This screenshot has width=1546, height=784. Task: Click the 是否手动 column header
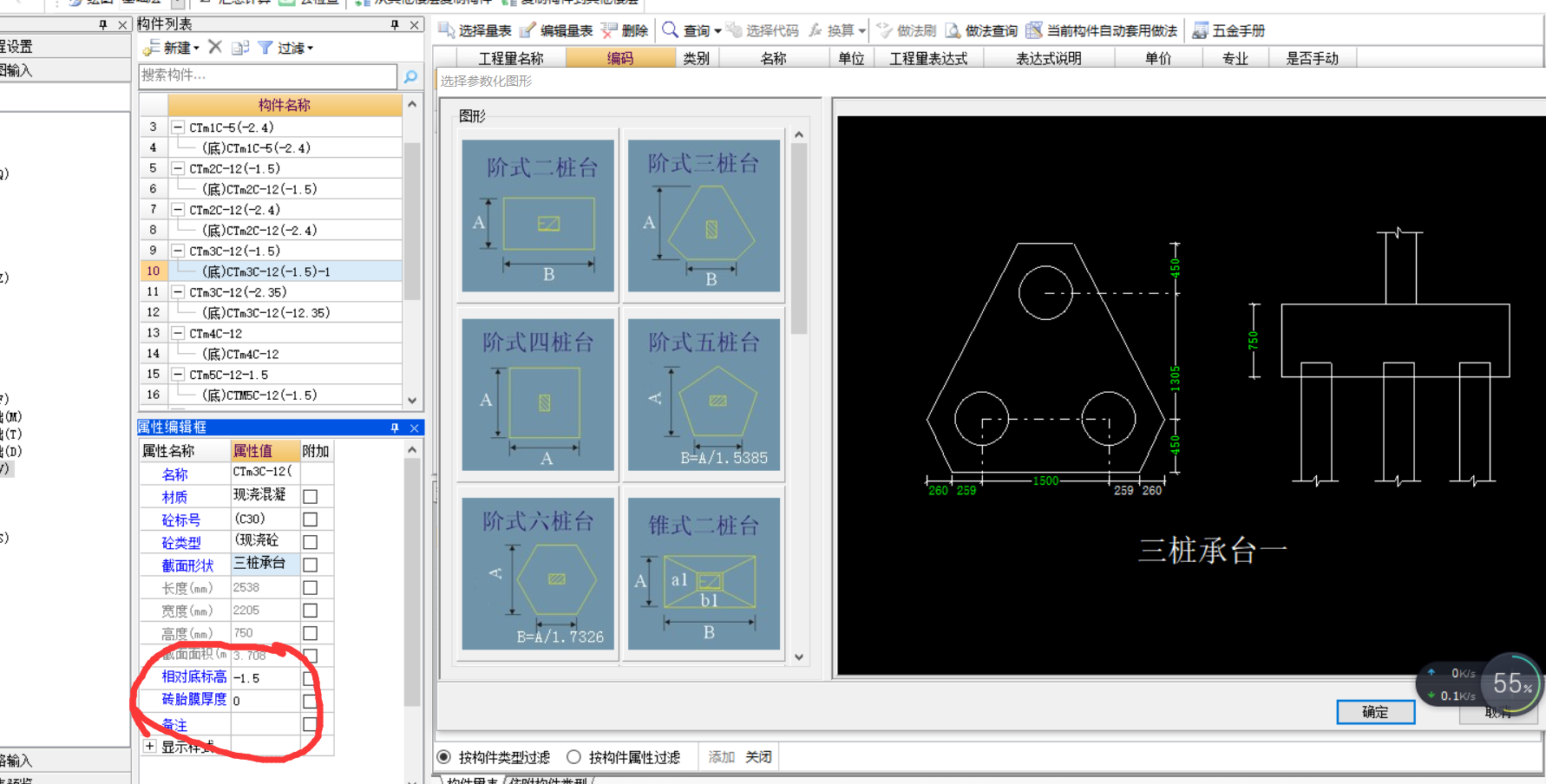pos(1312,58)
